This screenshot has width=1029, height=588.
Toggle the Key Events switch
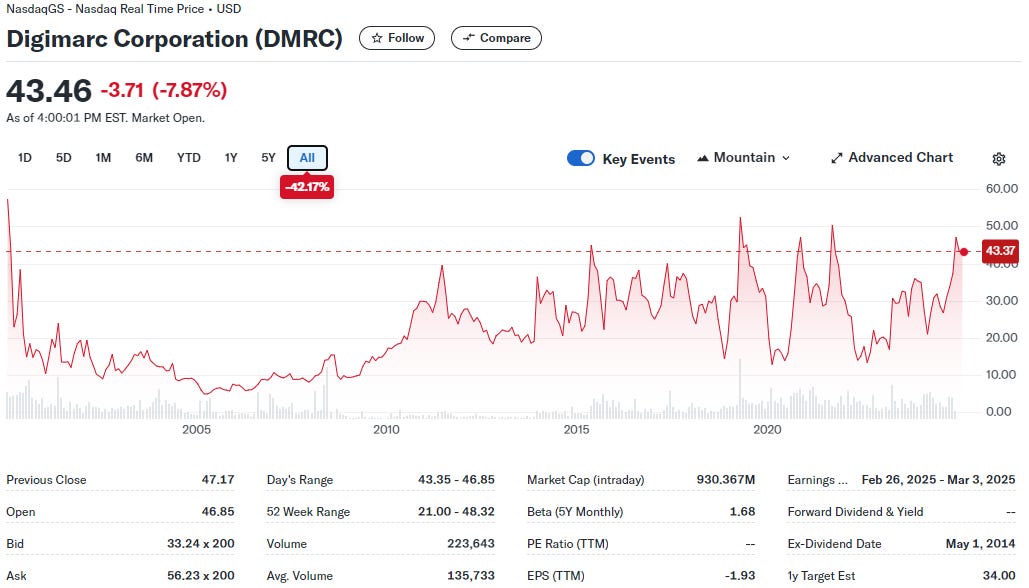click(581, 158)
